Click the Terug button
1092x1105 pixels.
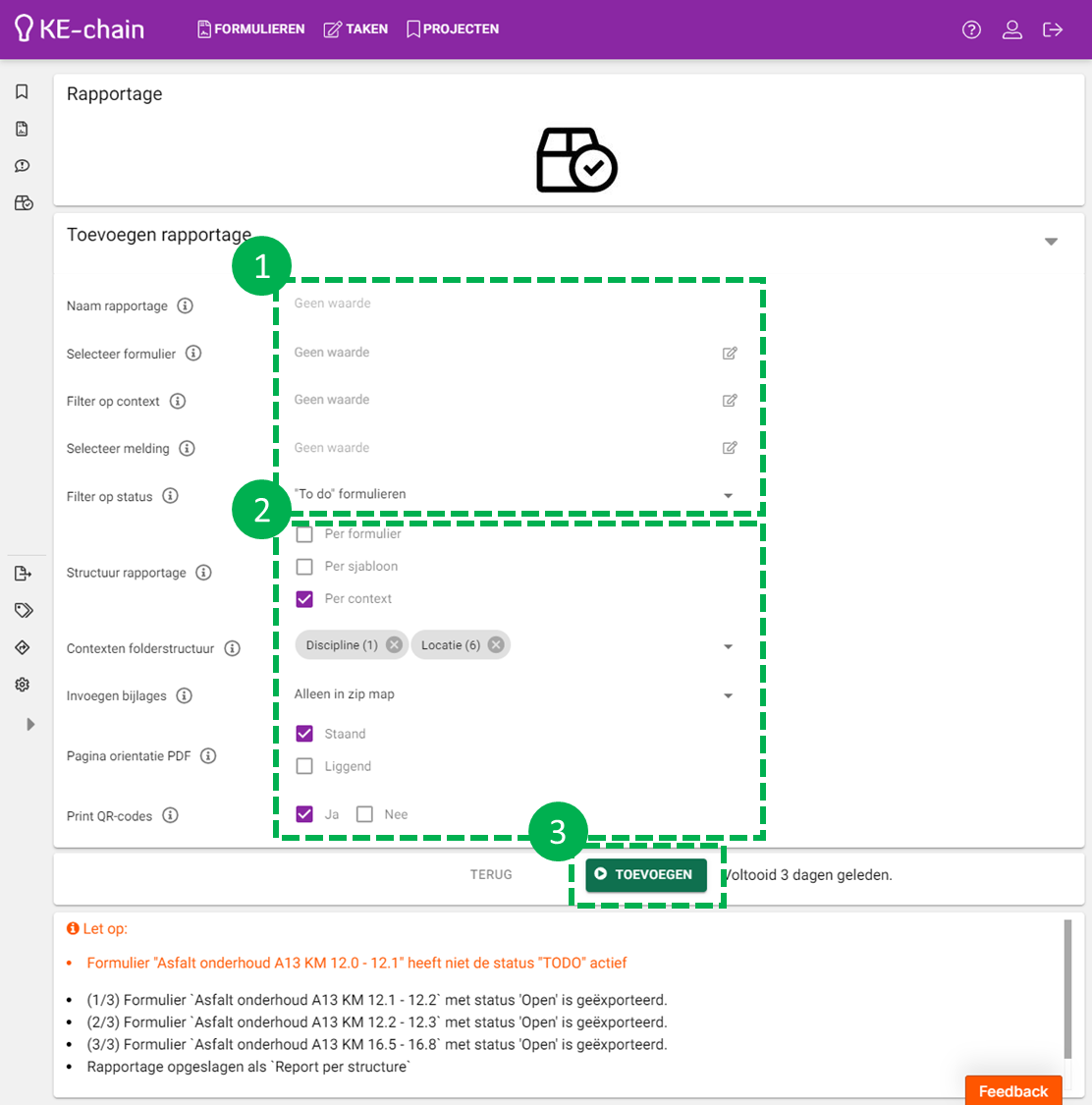coord(491,874)
